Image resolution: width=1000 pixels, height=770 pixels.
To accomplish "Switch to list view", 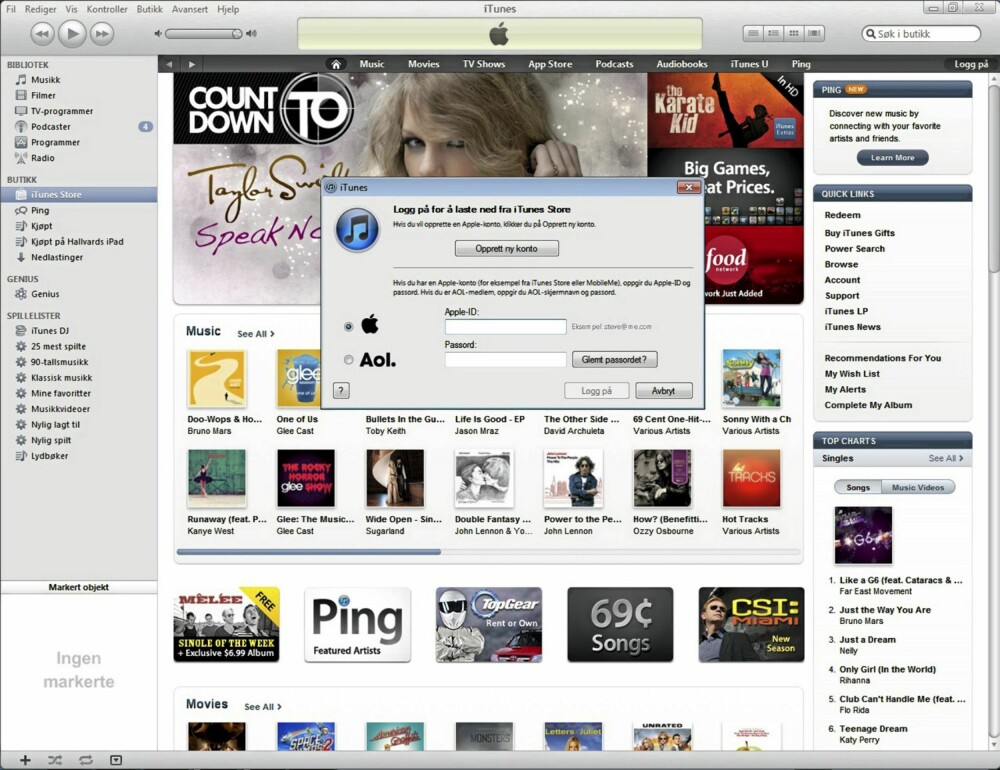I will point(753,33).
